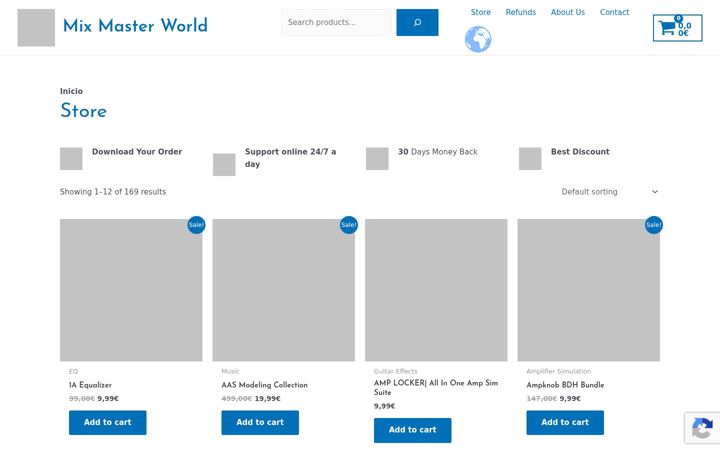Add 1A Equalizer to cart
The width and height of the screenshot is (720, 450).
coord(107,422)
